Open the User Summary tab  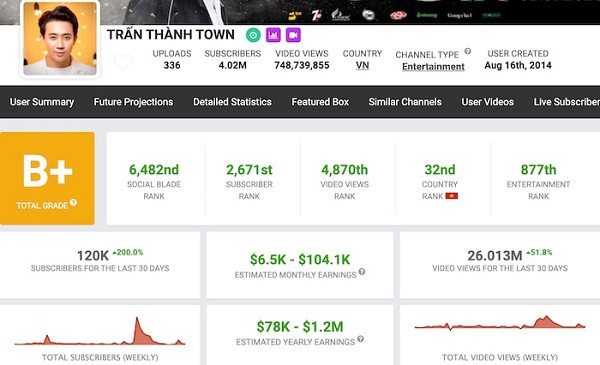pyautogui.click(x=42, y=102)
